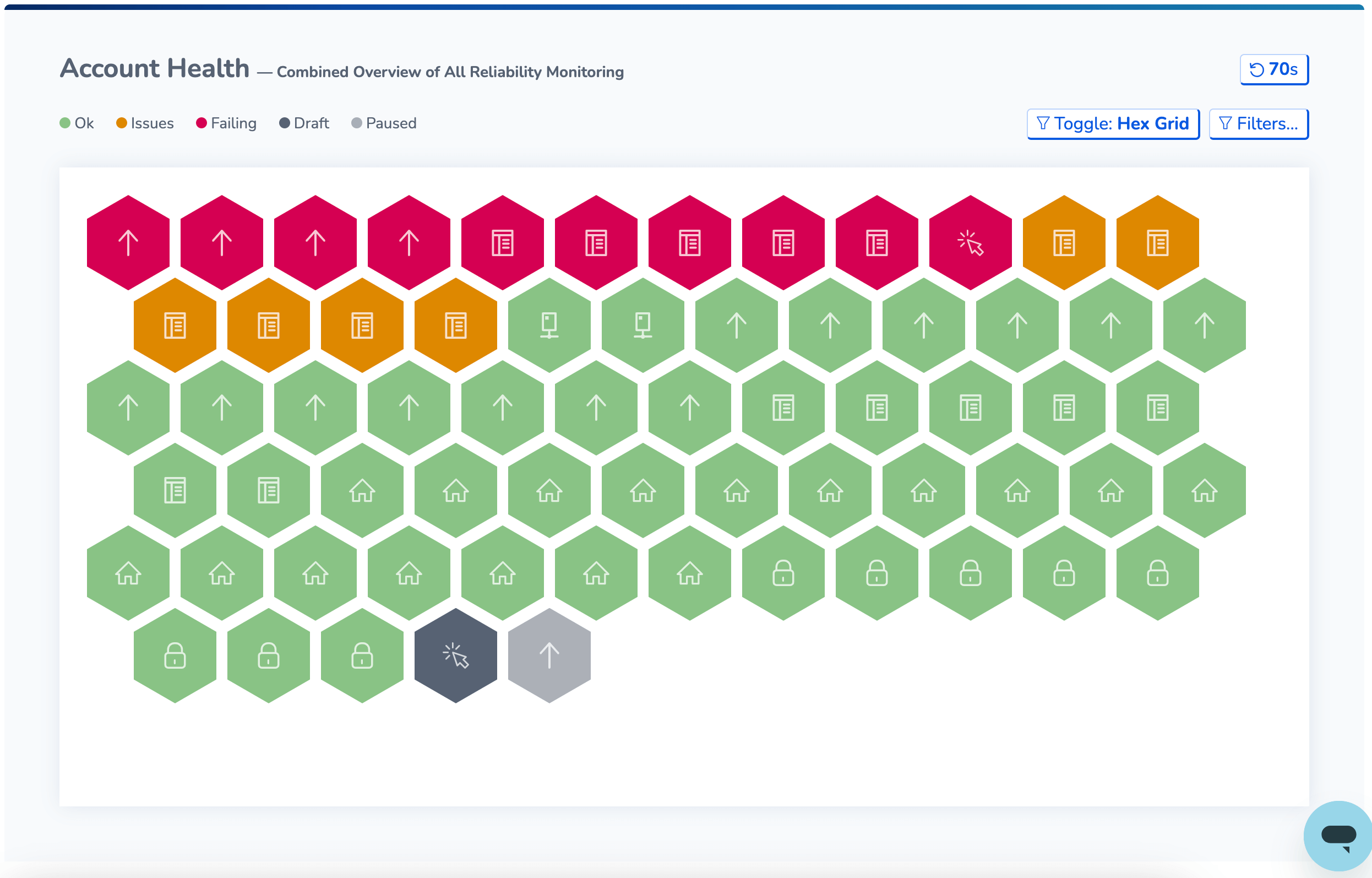Click the Combined Overview of All Reliability Monitoring subtitle
This screenshot has height=878, width=1372.
(450, 72)
